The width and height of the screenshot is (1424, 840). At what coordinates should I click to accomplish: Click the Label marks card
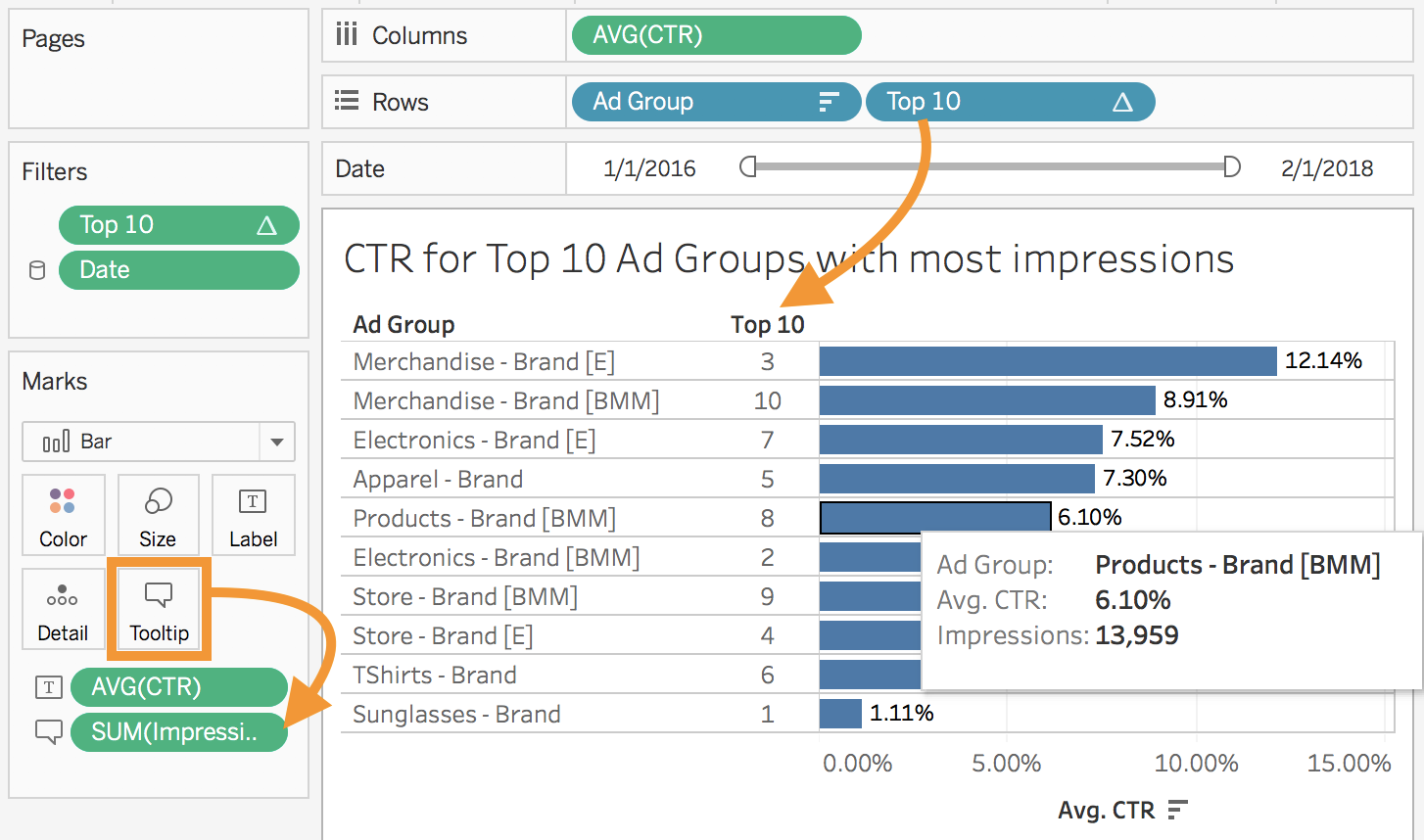tap(253, 515)
